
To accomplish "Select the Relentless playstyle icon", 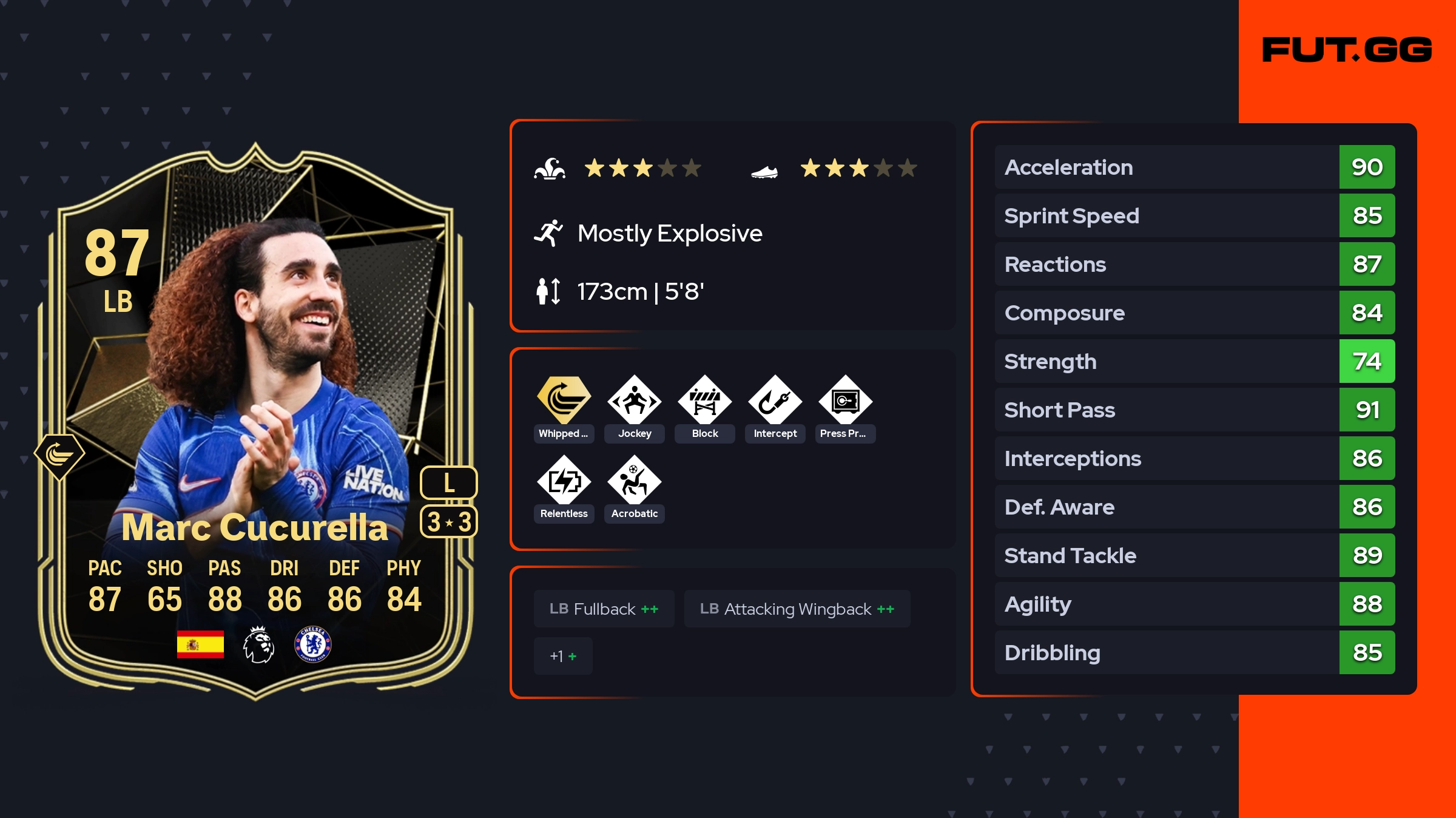I will [x=564, y=480].
